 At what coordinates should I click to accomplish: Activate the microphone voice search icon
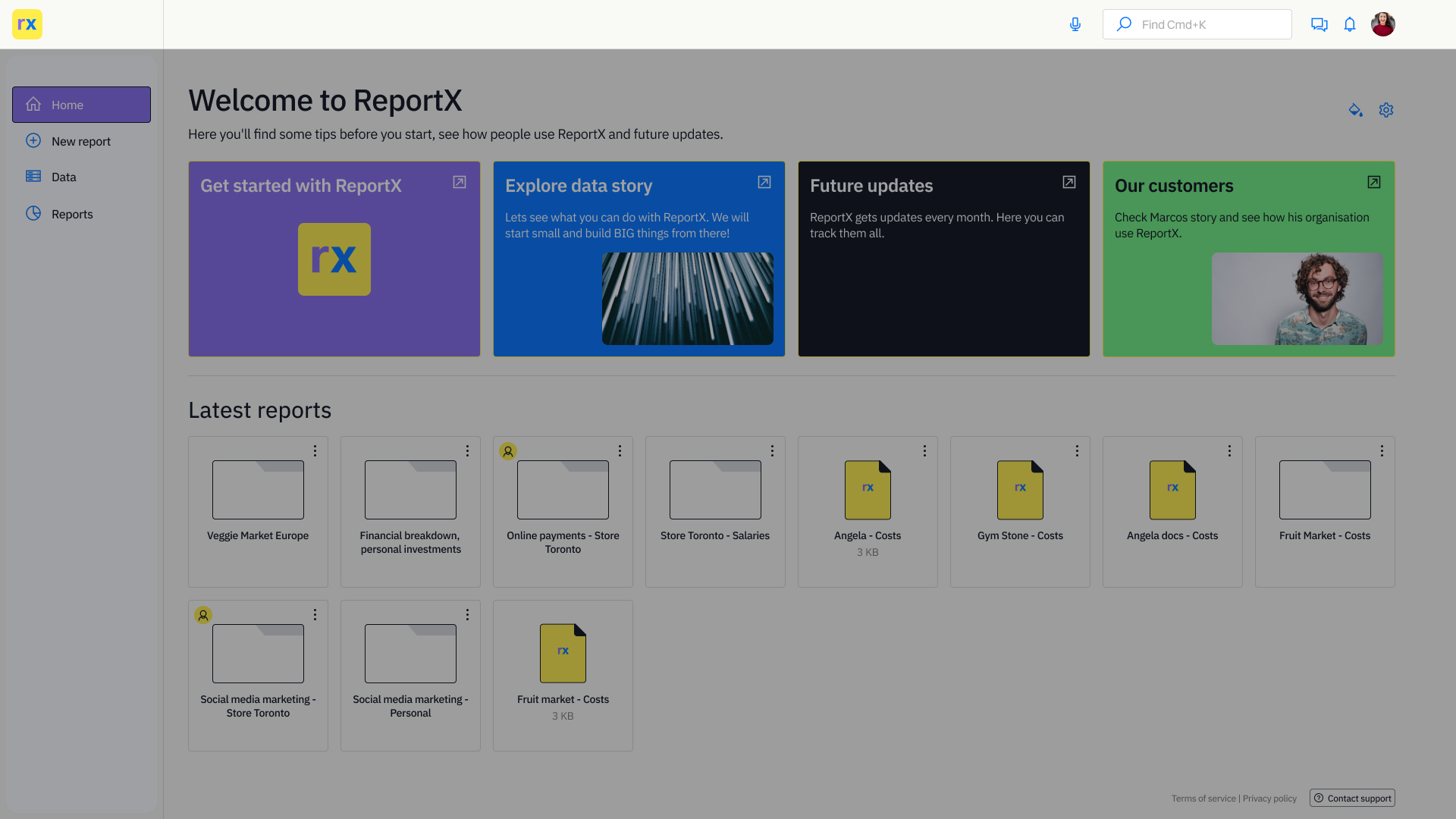tap(1075, 24)
